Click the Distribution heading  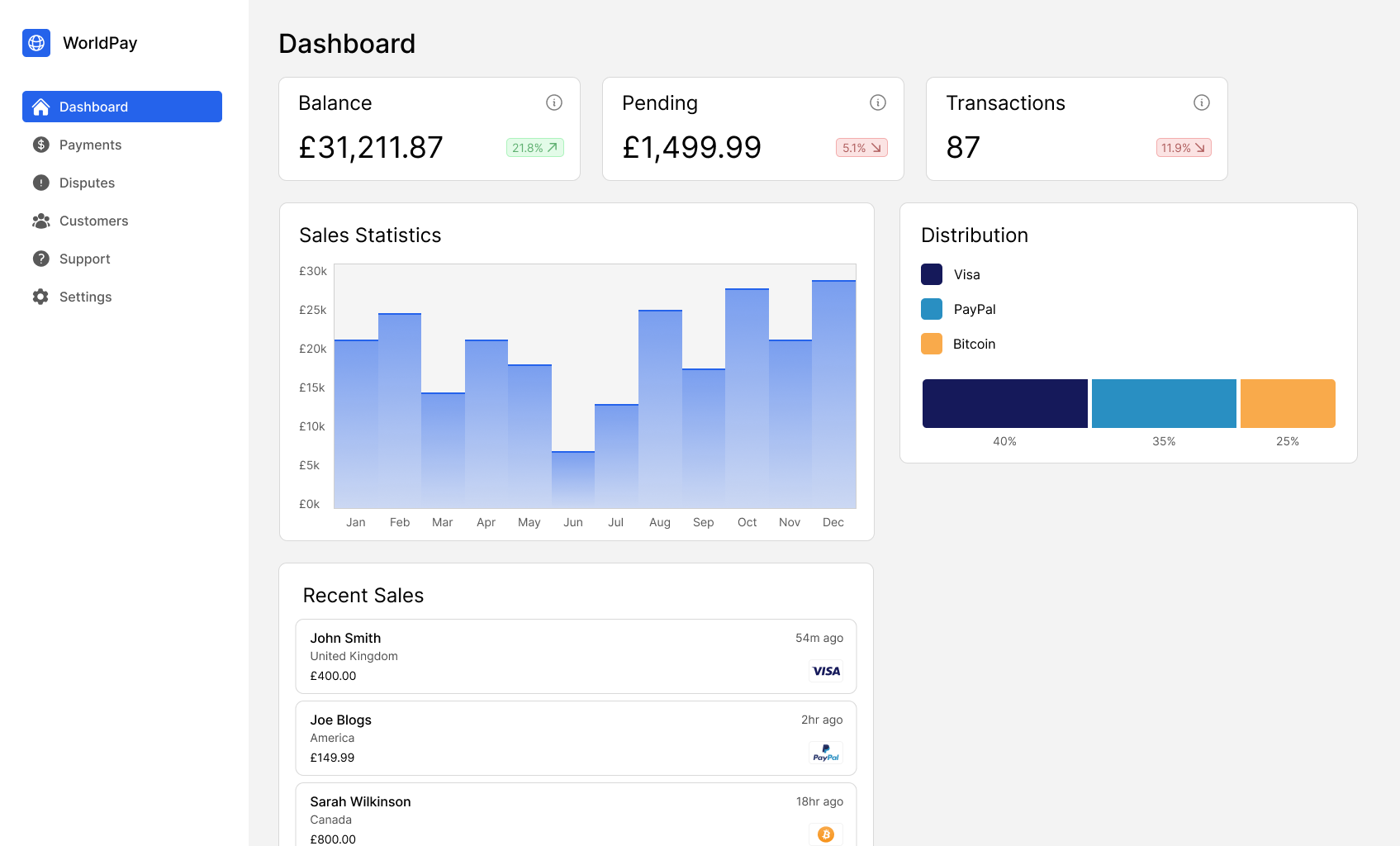pos(975,235)
